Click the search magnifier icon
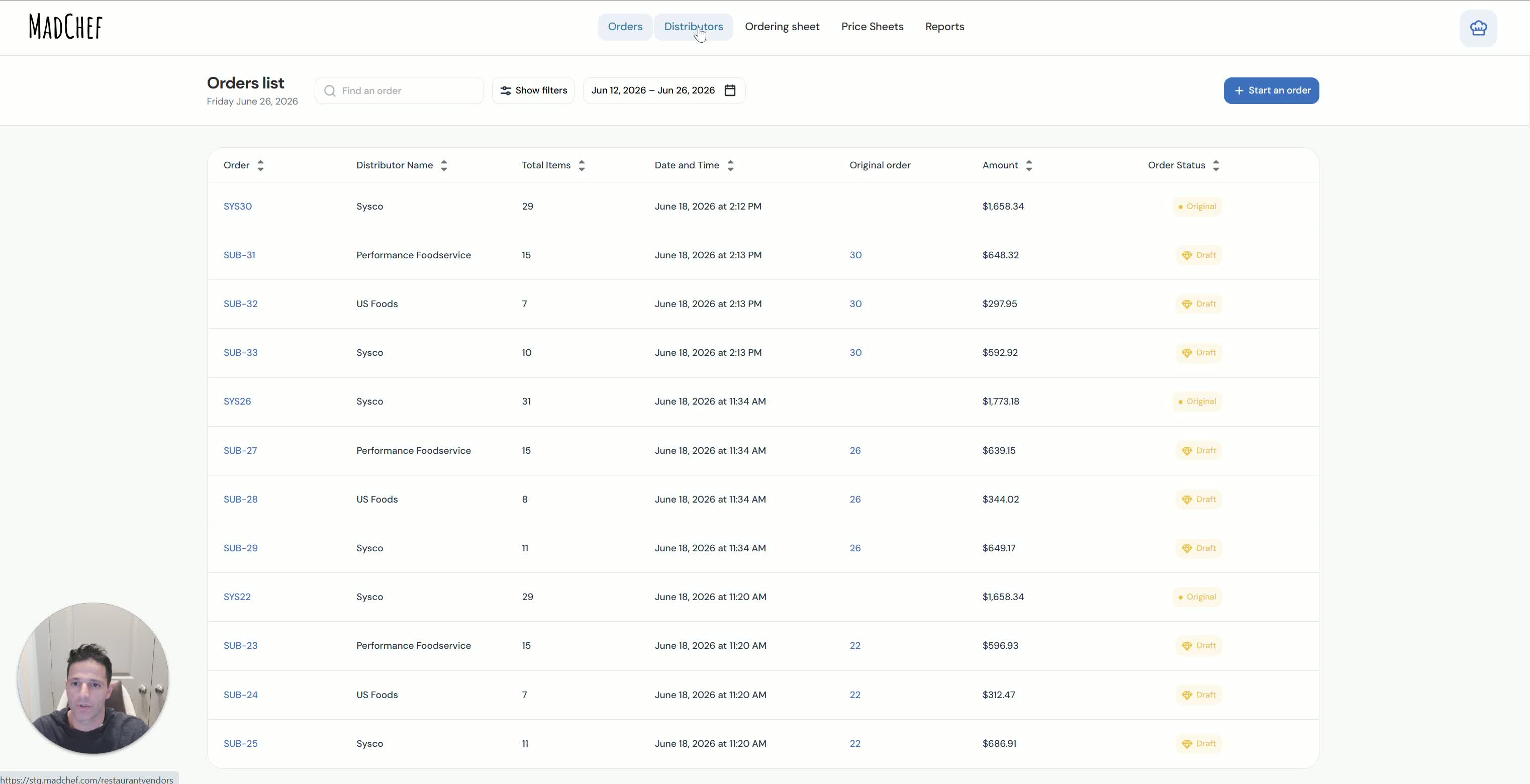The image size is (1530, 784). tap(330, 91)
